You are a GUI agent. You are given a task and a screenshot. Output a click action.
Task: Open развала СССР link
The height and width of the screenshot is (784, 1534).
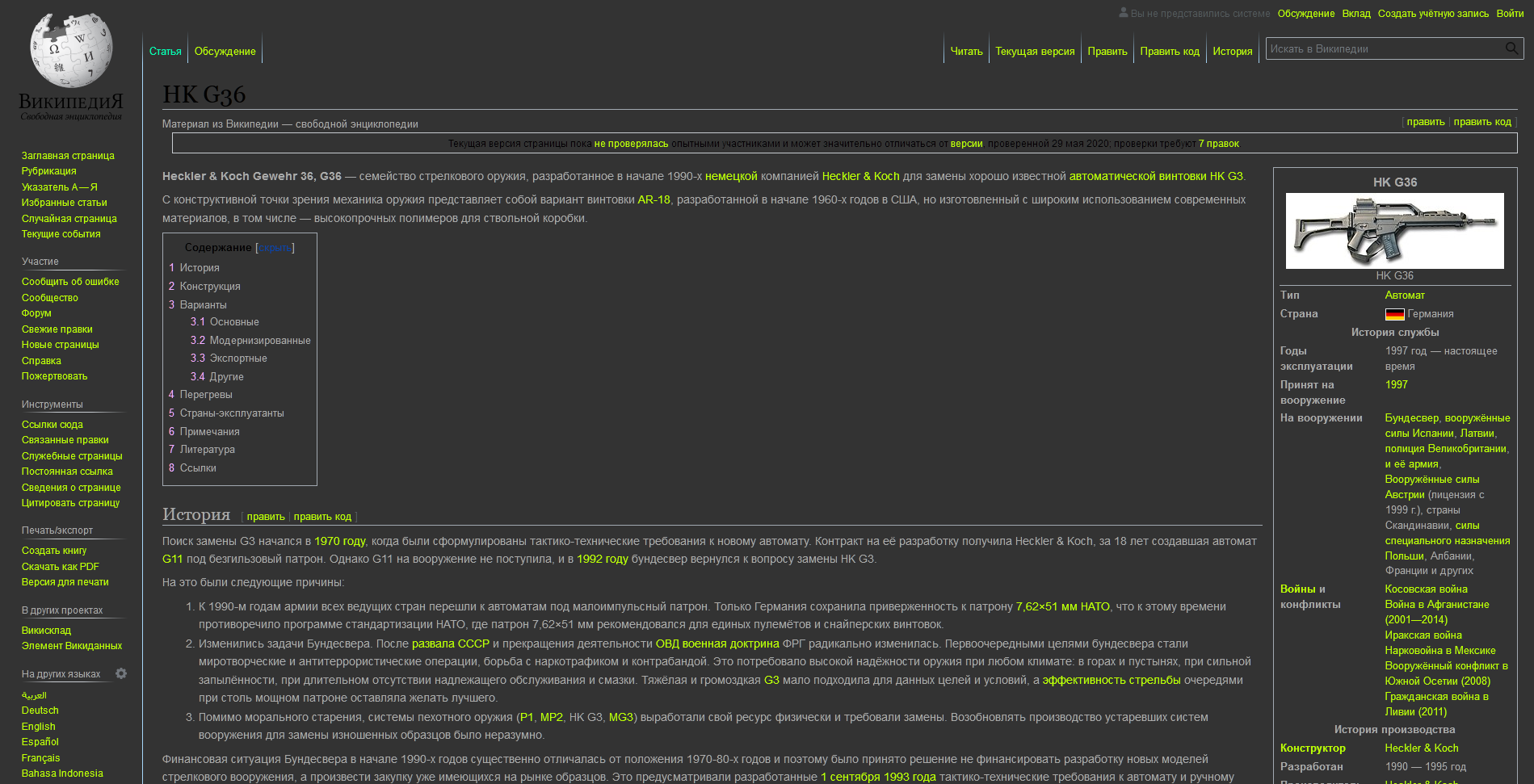[451, 644]
